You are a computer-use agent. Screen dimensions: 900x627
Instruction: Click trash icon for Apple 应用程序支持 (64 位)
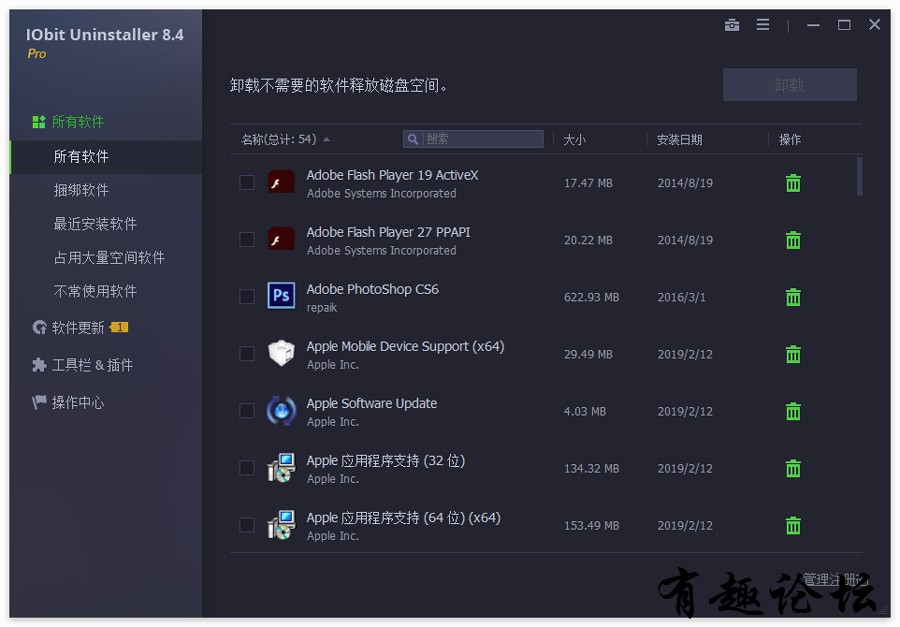click(x=793, y=525)
